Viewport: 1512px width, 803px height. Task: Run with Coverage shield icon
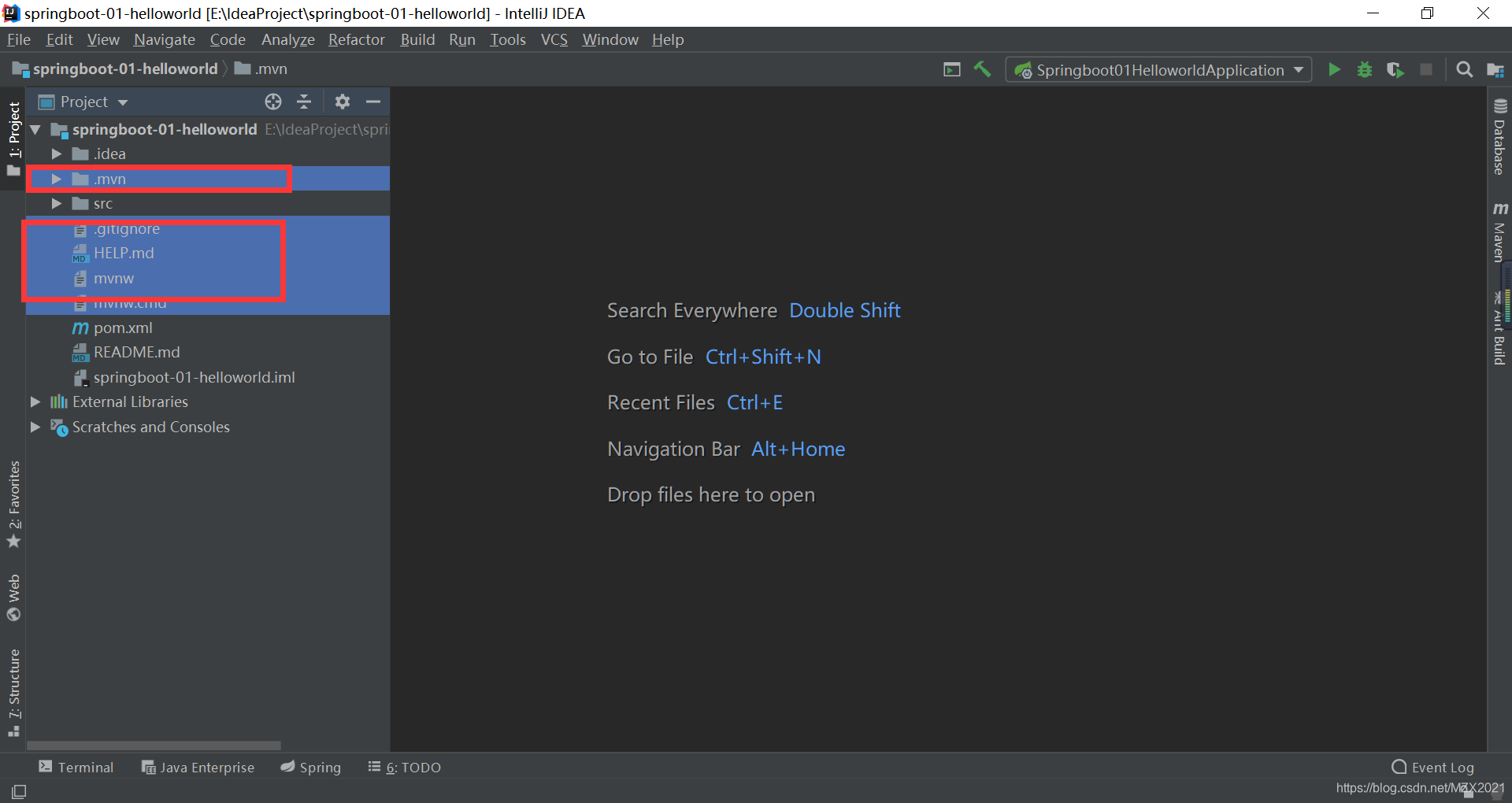pyautogui.click(x=1395, y=69)
